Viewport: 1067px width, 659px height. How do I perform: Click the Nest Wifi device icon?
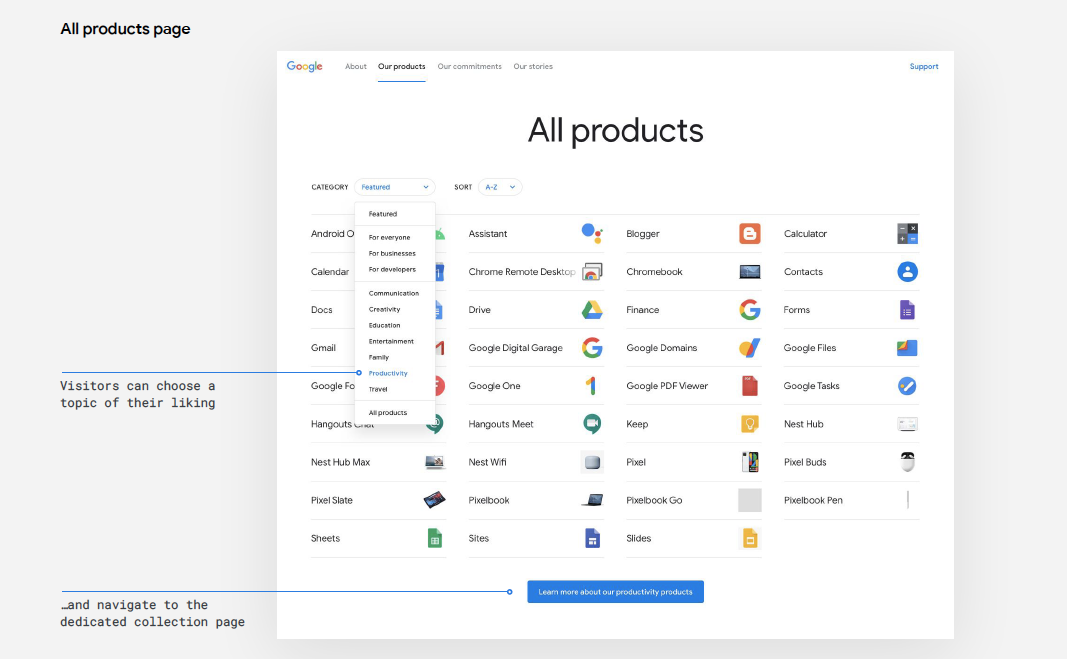click(x=592, y=462)
